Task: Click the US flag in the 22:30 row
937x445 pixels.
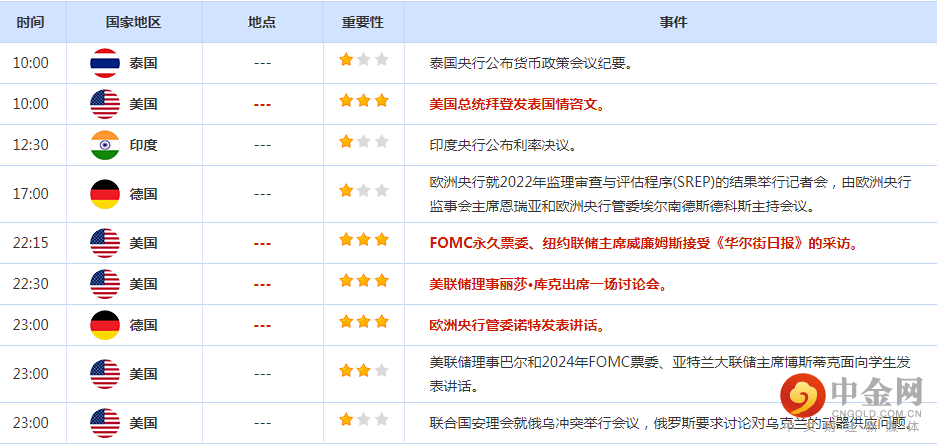Action: (105, 284)
